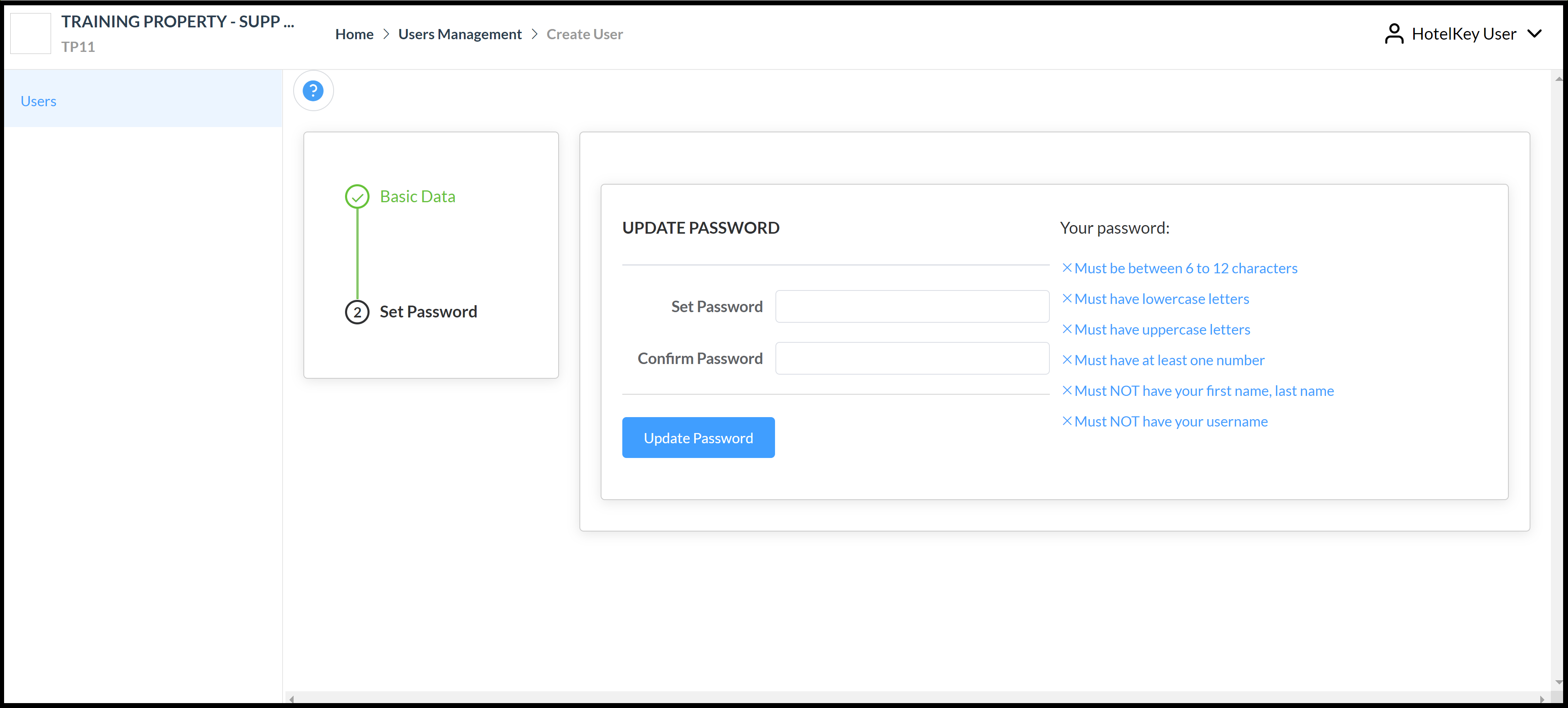Open the blue help question mark icon
This screenshot has height=708, width=1568.
(x=313, y=90)
